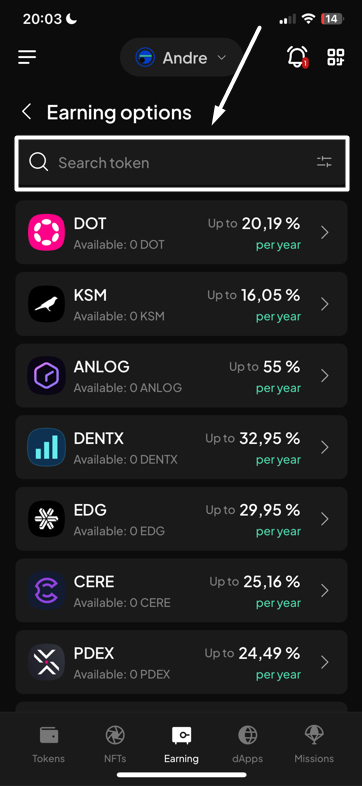Expand the DOT row chevron

tap(325, 232)
